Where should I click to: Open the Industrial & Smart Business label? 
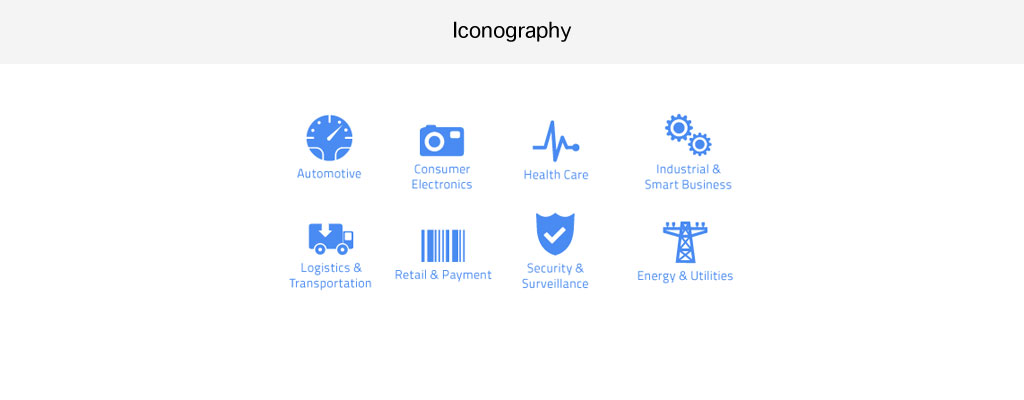click(x=688, y=177)
